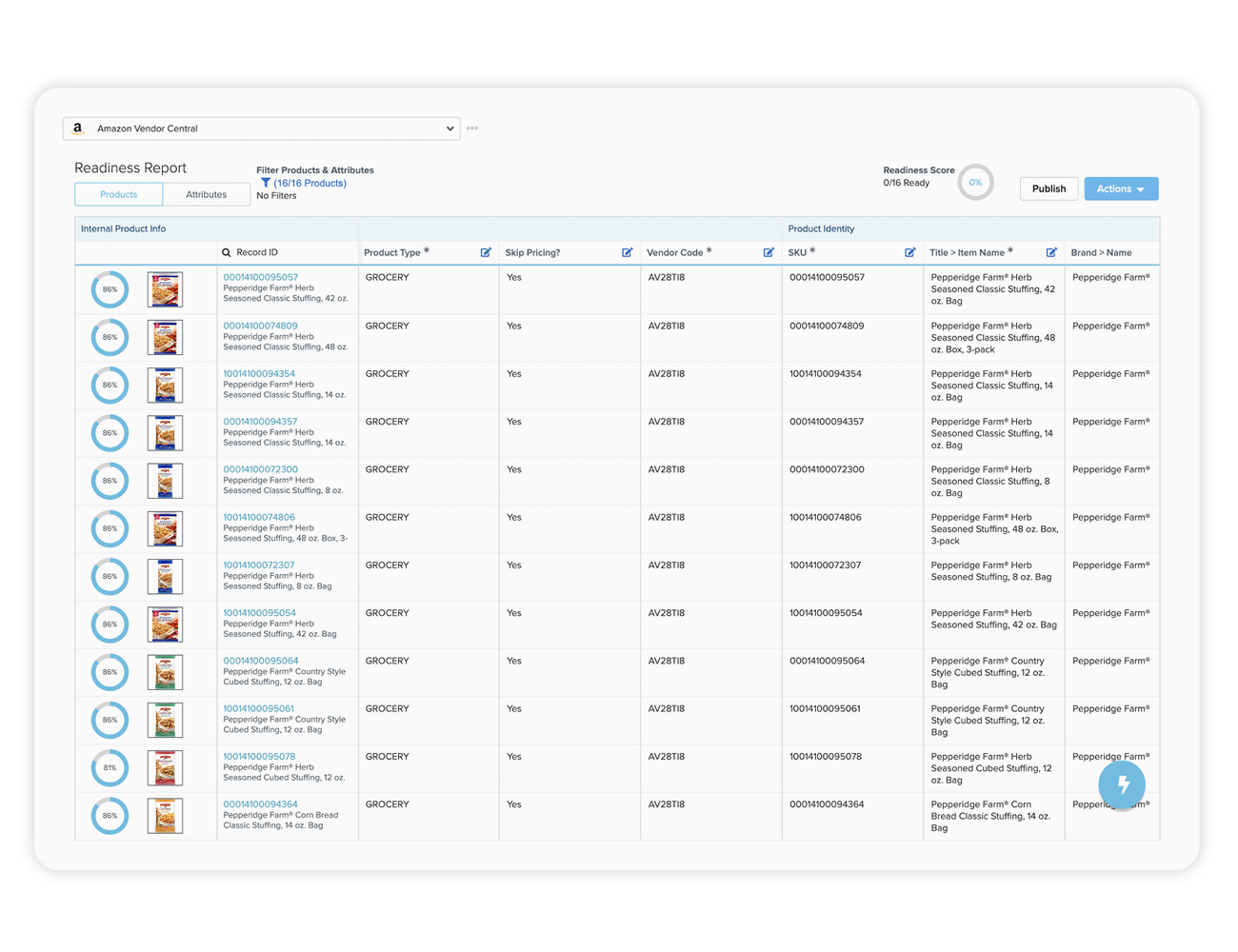Open the three-dots options next to channel selector
The height and width of the screenshot is (952, 1238).
pyautogui.click(x=472, y=129)
